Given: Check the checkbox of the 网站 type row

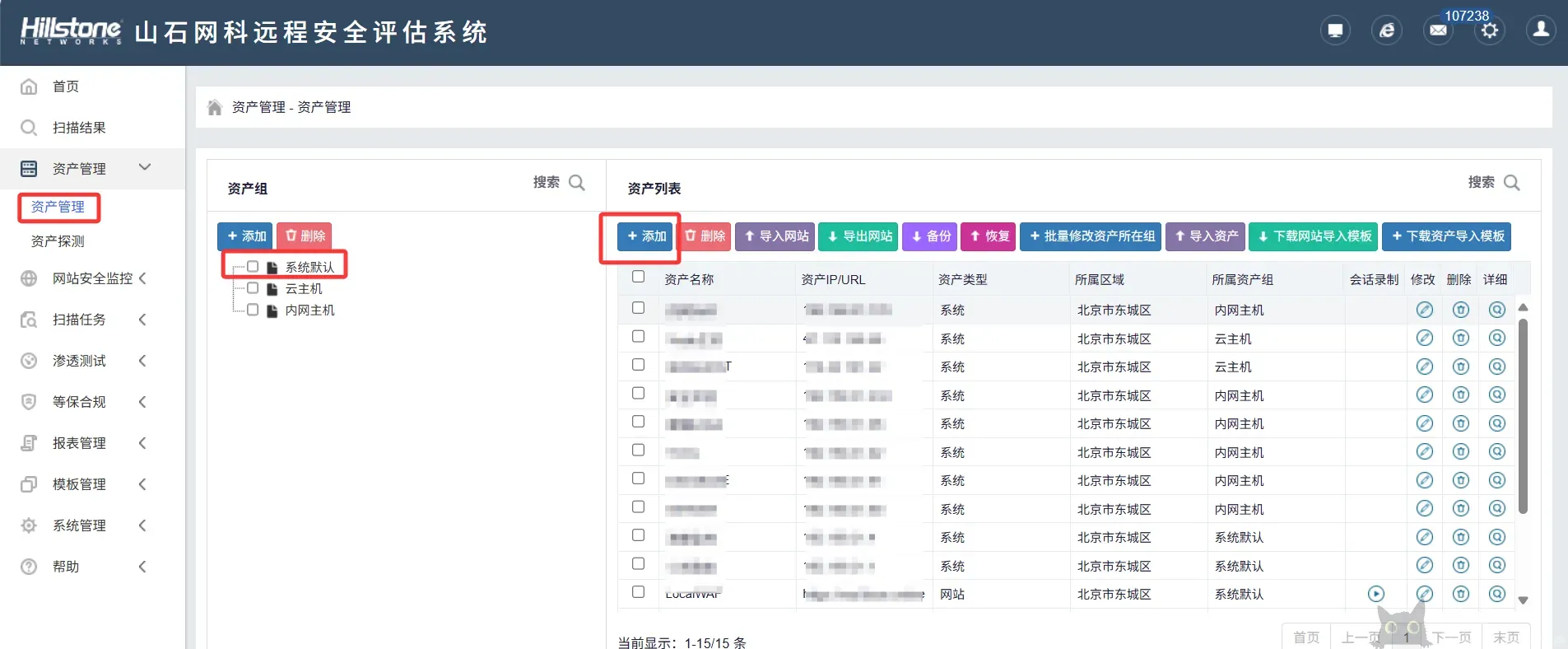Looking at the screenshot, I should 638,591.
